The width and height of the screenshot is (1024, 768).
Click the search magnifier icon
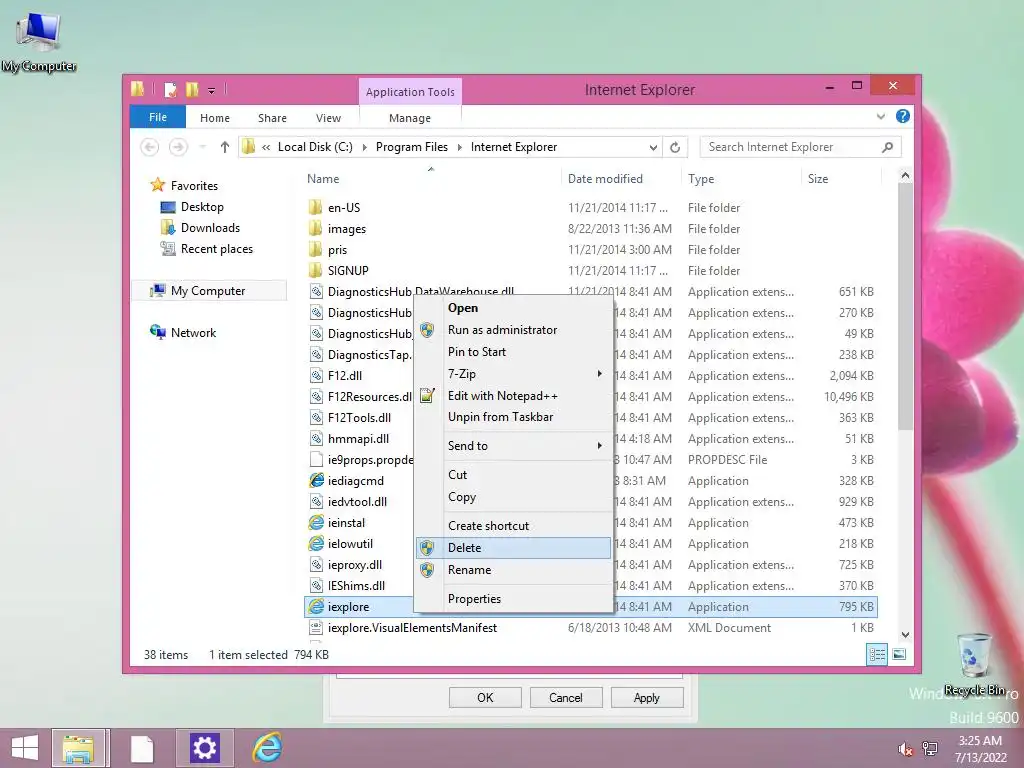(888, 147)
